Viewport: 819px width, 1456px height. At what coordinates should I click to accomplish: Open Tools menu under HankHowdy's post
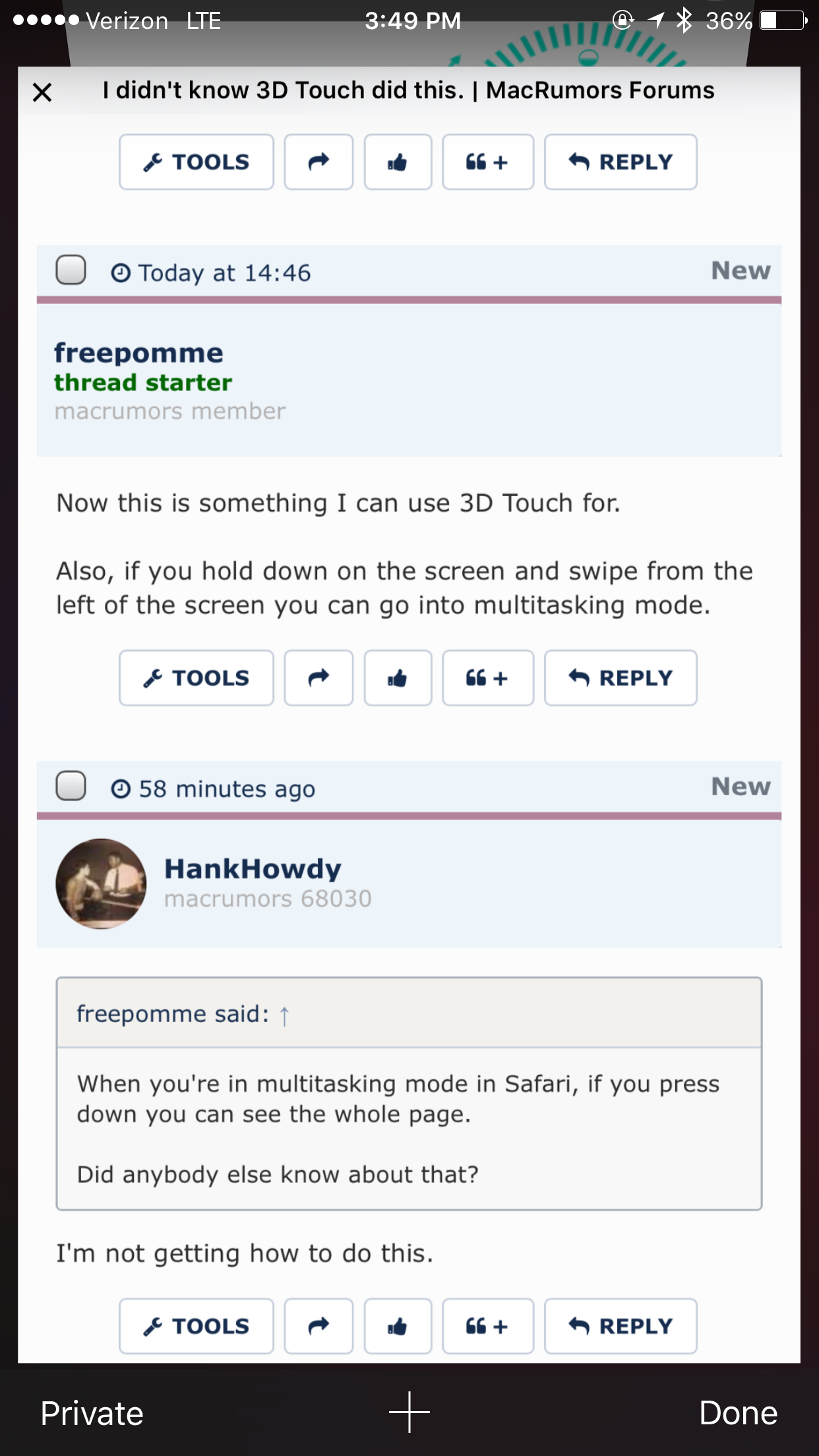[197, 1326]
